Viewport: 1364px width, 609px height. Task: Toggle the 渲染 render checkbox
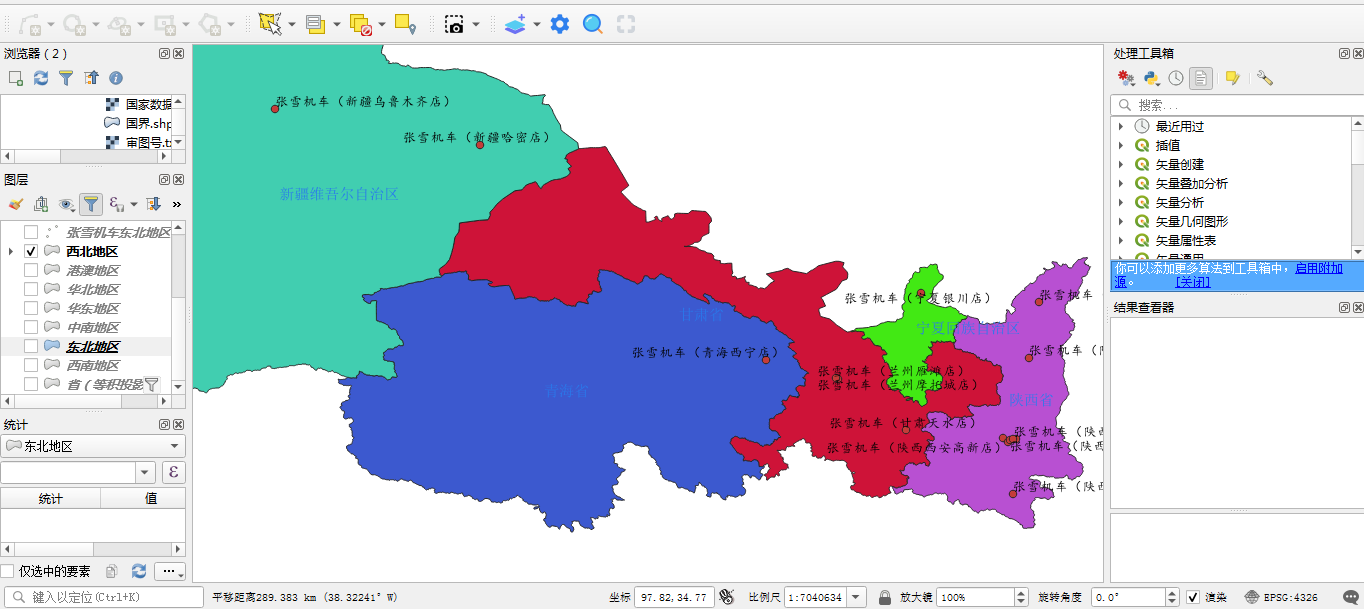point(1193,597)
